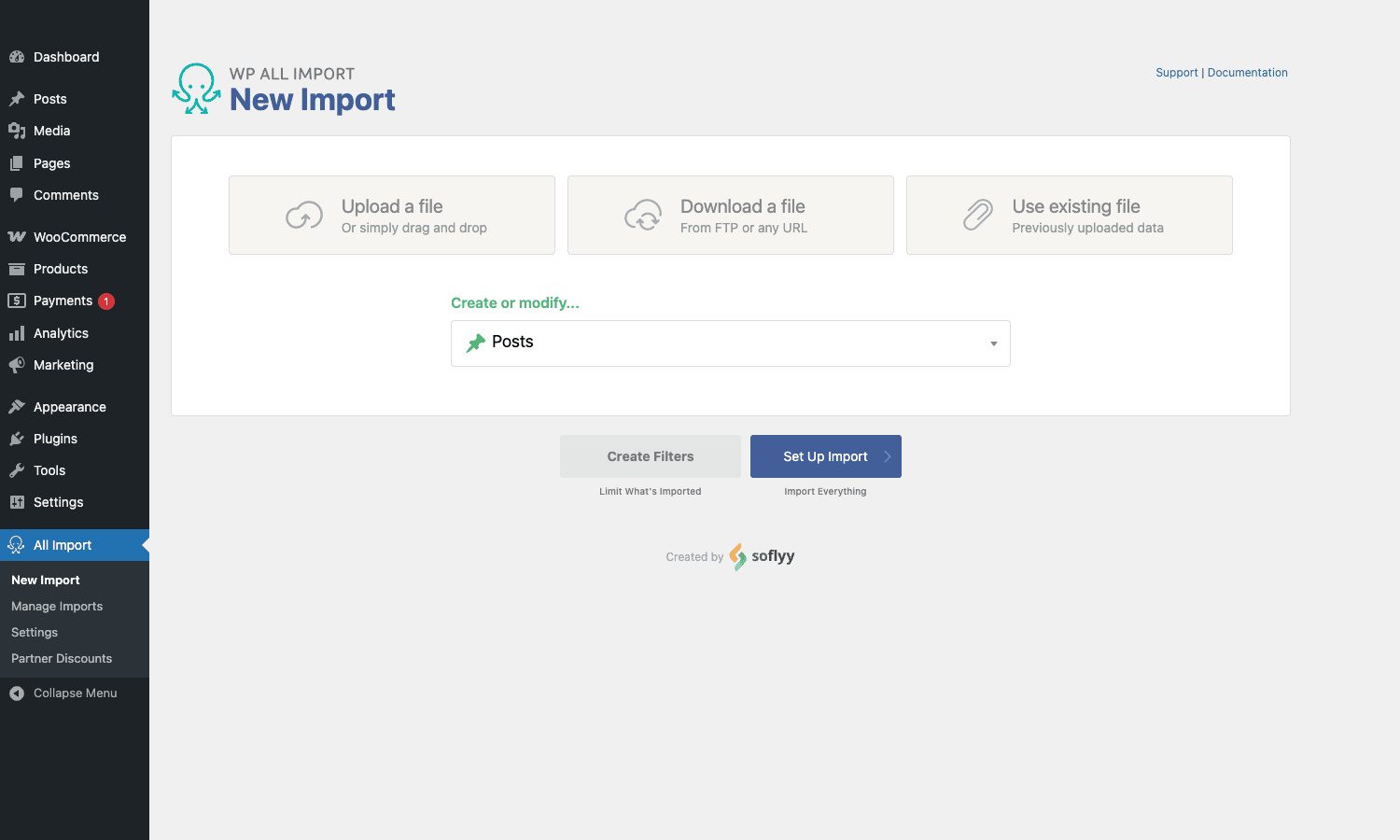Click the paperclip existing file icon
Image resolution: width=1400 pixels, height=840 pixels.
(x=978, y=215)
